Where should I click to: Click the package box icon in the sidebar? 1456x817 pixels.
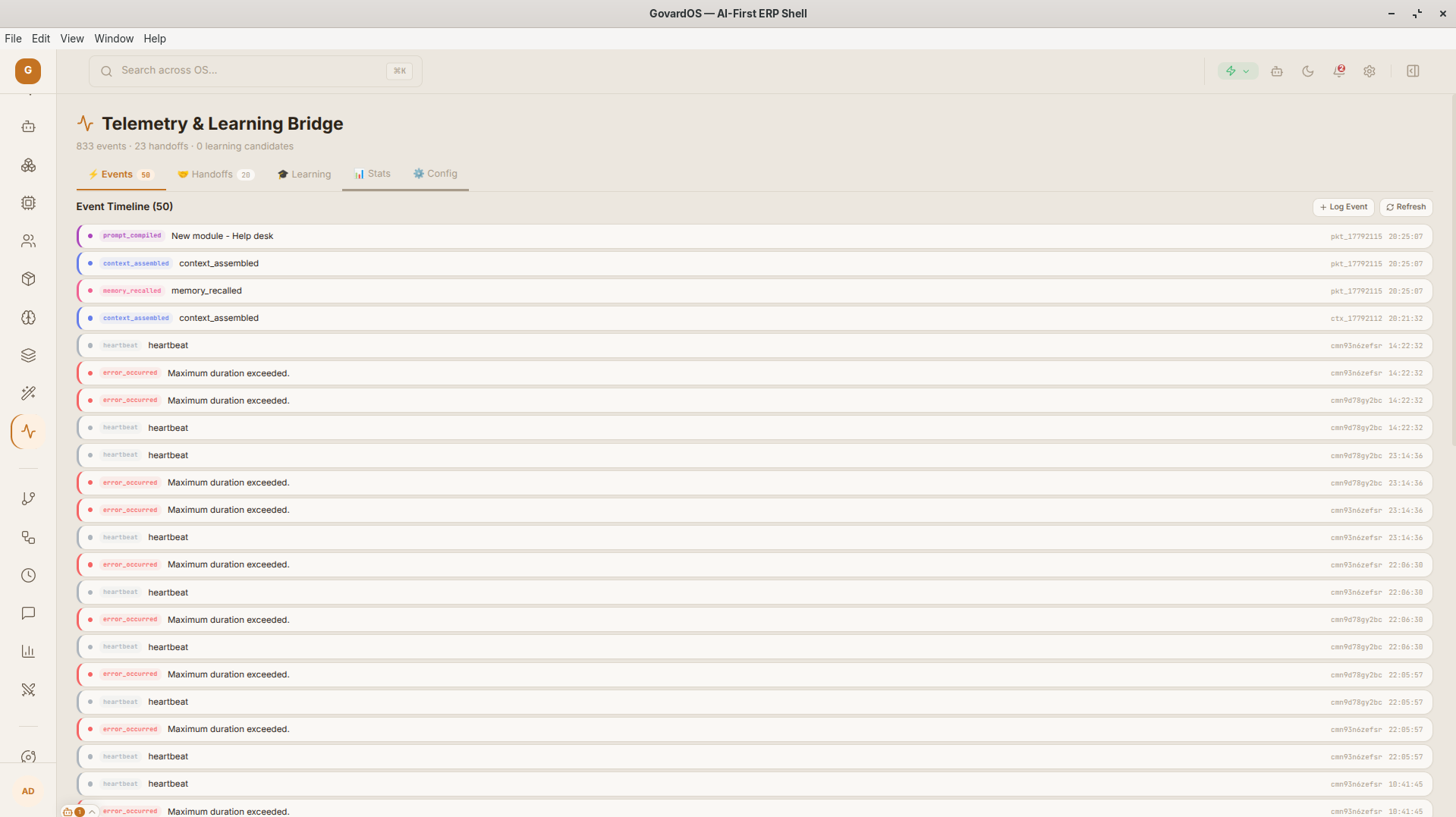click(28, 279)
